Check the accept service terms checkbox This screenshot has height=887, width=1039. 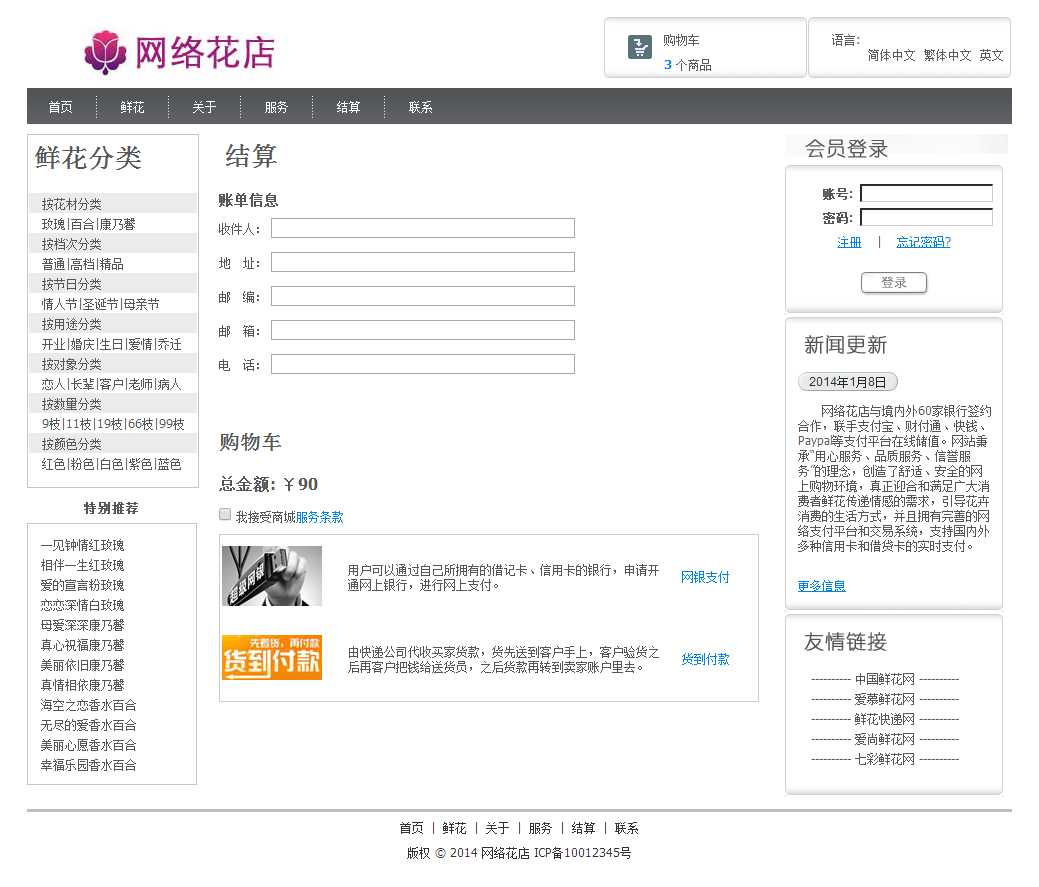[x=225, y=515]
